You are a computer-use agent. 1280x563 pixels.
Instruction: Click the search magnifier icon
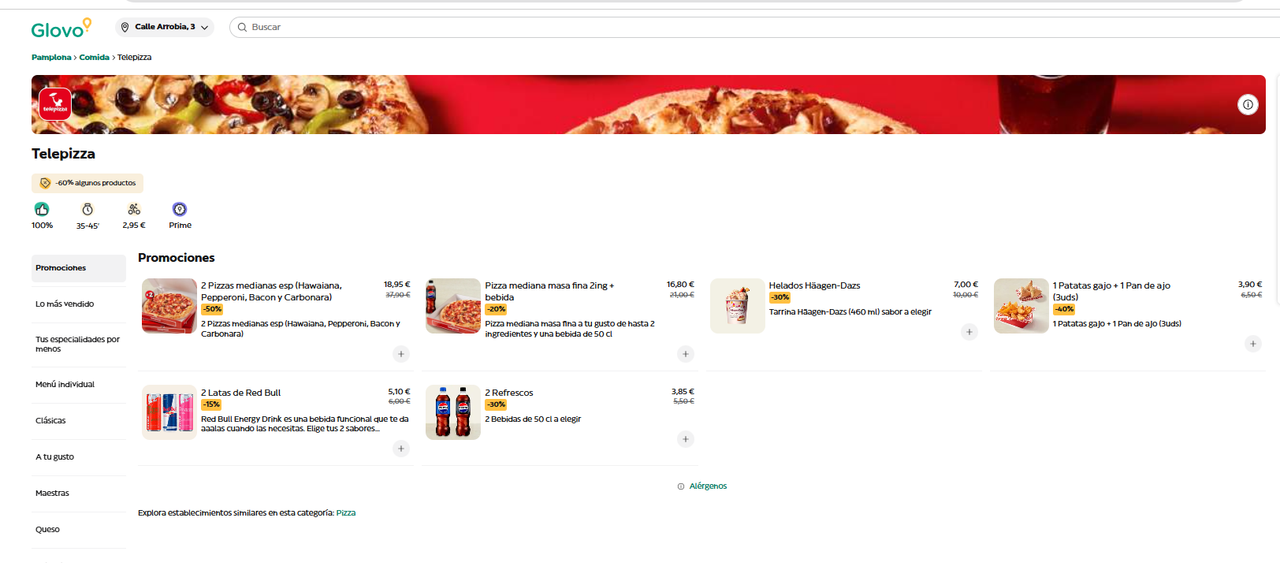pos(242,27)
